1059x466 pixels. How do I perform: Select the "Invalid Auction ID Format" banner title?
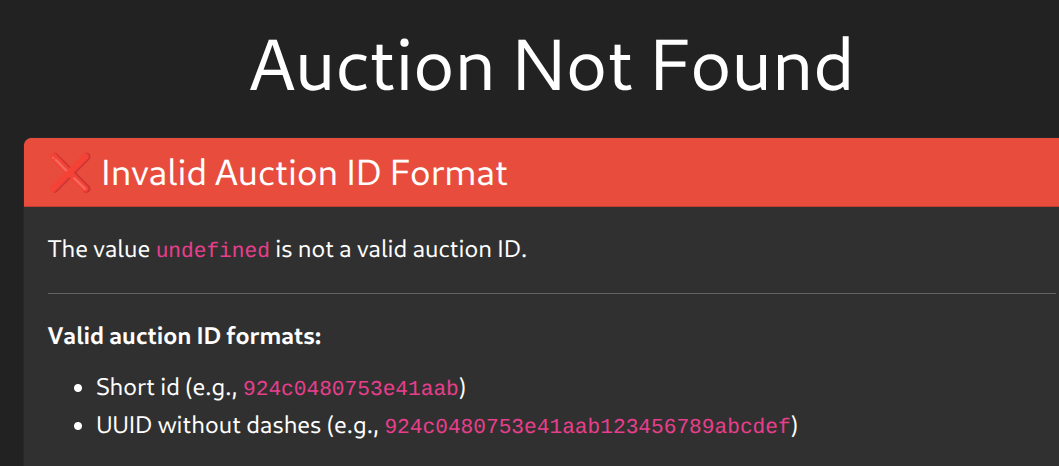click(305, 174)
